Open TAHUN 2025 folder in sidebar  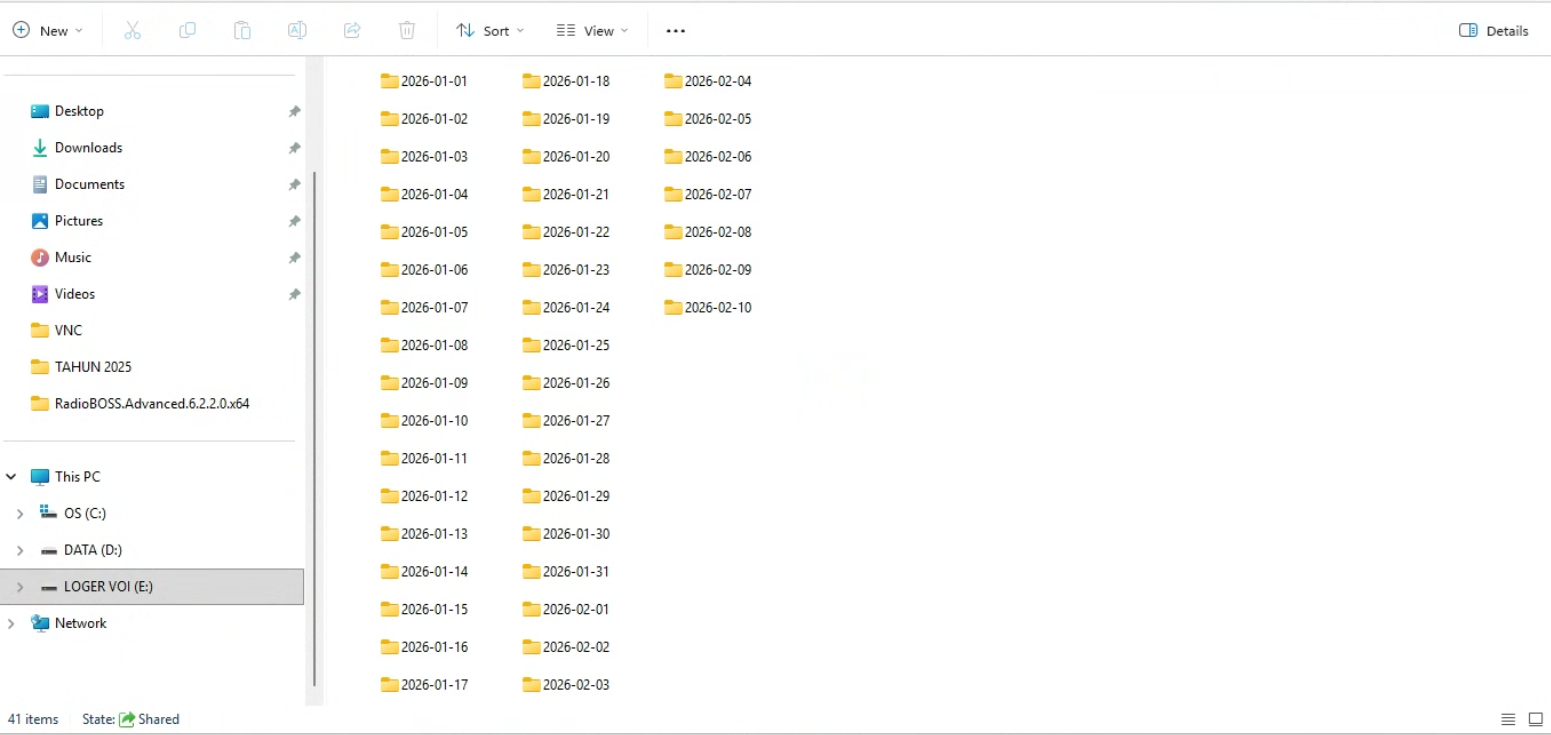pos(92,367)
